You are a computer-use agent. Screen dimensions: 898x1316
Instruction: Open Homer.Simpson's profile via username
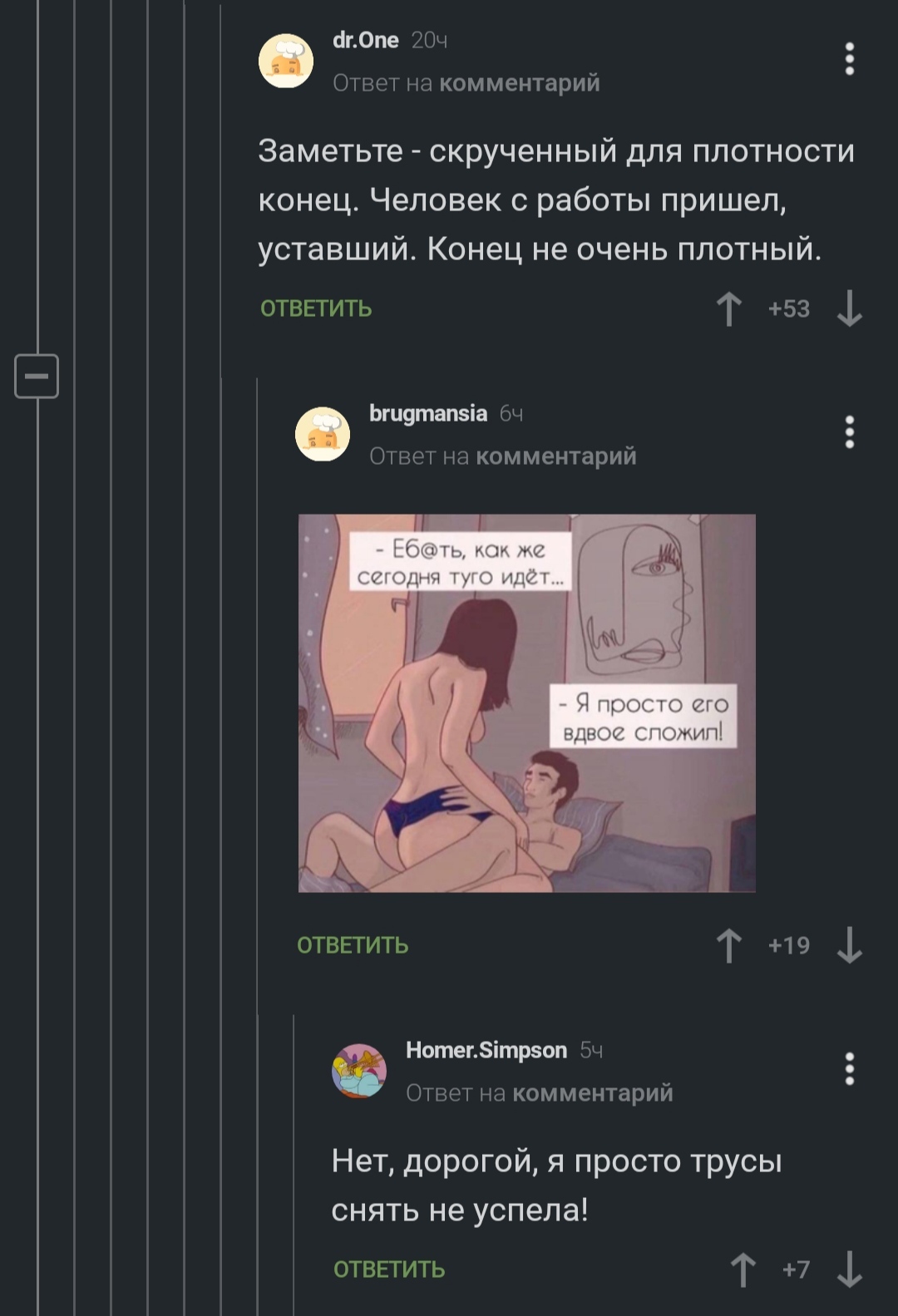[x=486, y=1050]
